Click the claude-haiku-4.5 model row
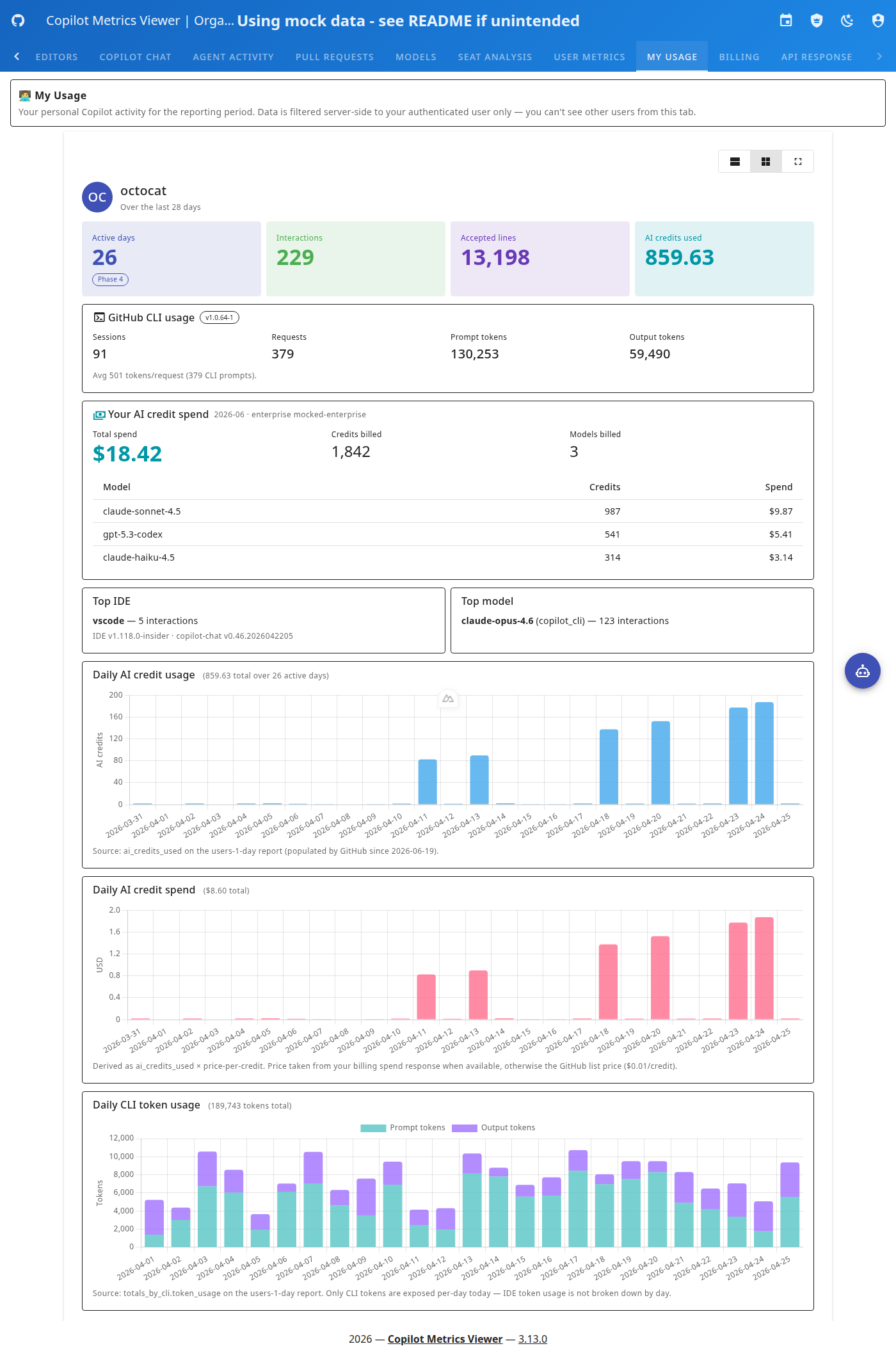 [x=448, y=557]
